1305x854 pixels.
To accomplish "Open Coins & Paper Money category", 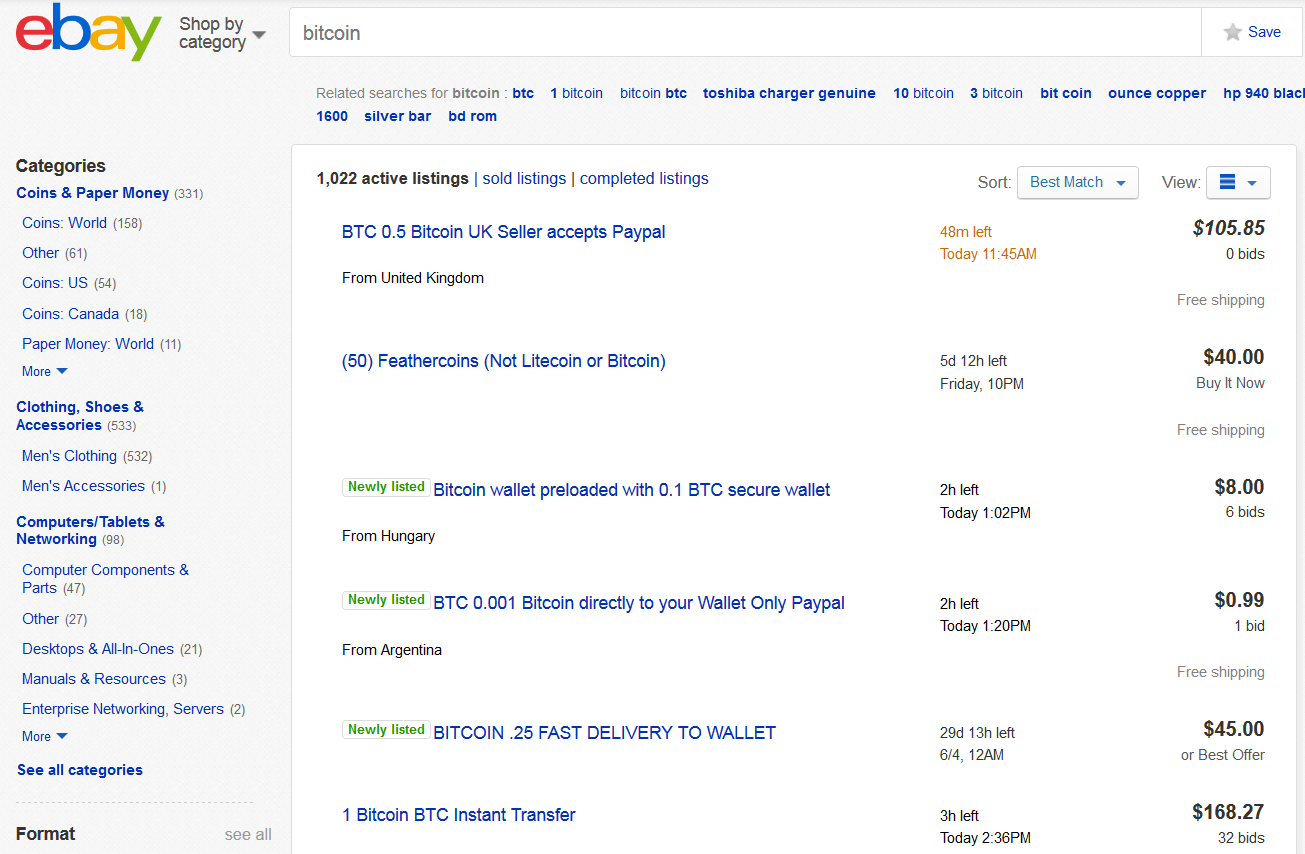I will (93, 193).
